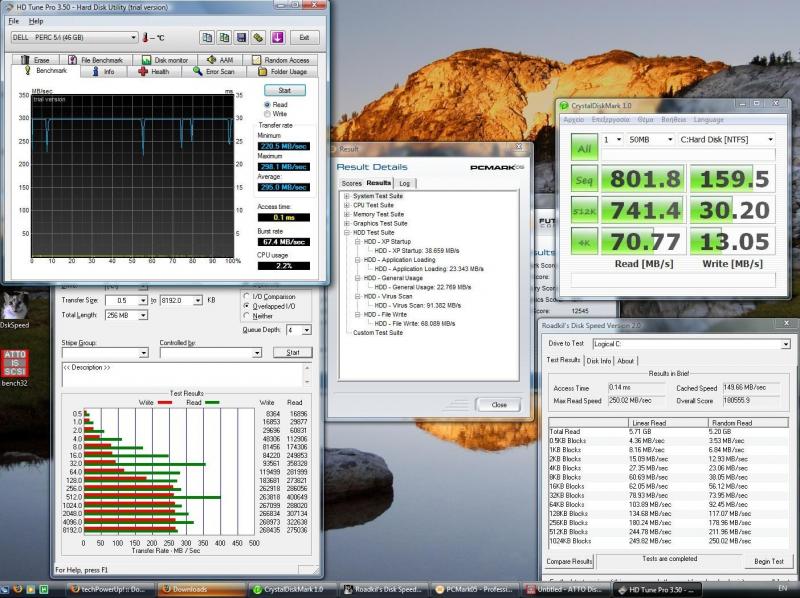The height and width of the screenshot is (598, 800).
Task: Expand the Graphics Test Suite tree node
Action: (346, 223)
